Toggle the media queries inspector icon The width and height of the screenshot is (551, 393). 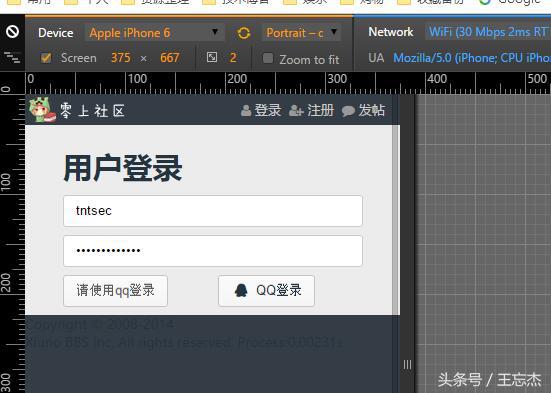12,57
